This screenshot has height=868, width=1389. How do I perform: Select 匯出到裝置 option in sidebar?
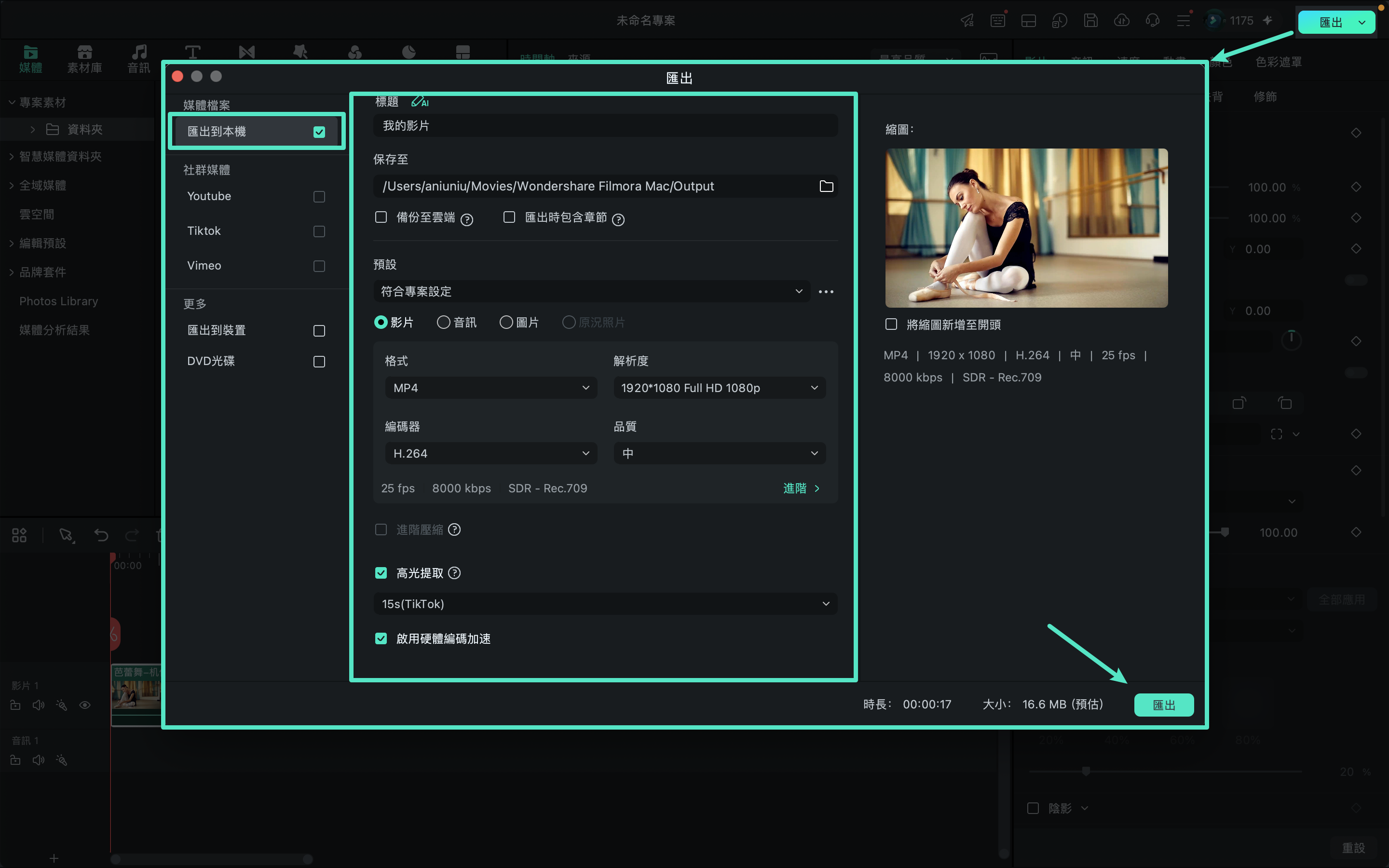(257, 331)
